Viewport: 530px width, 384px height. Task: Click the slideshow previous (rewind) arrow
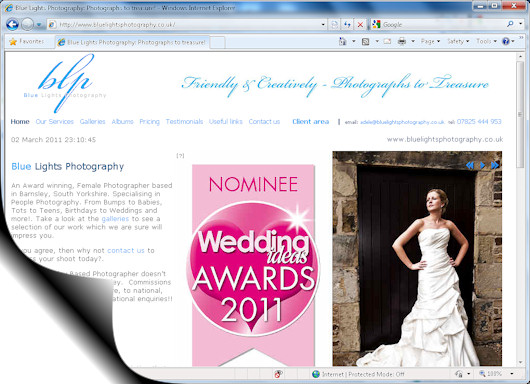click(x=469, y=165)
